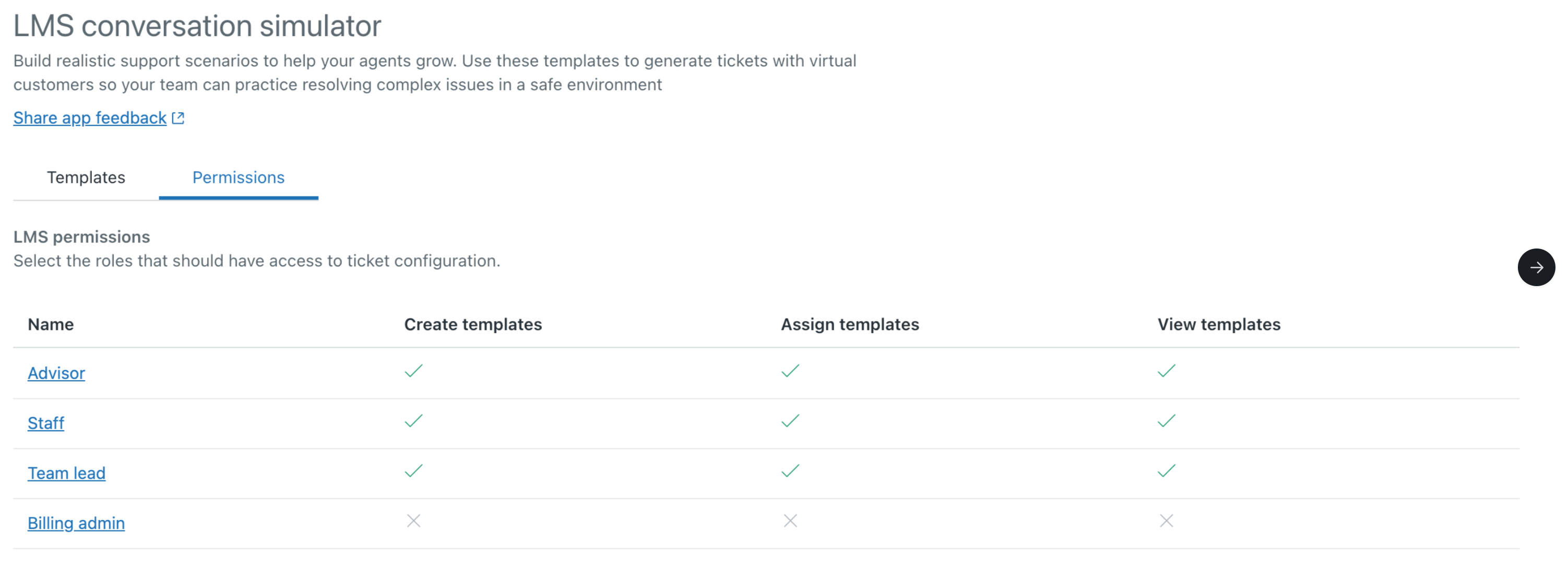Image resolution: width=1568 pixels, height=567 pixels.
Task: Open the Staff role link
Action: click(x=45, y=423)
